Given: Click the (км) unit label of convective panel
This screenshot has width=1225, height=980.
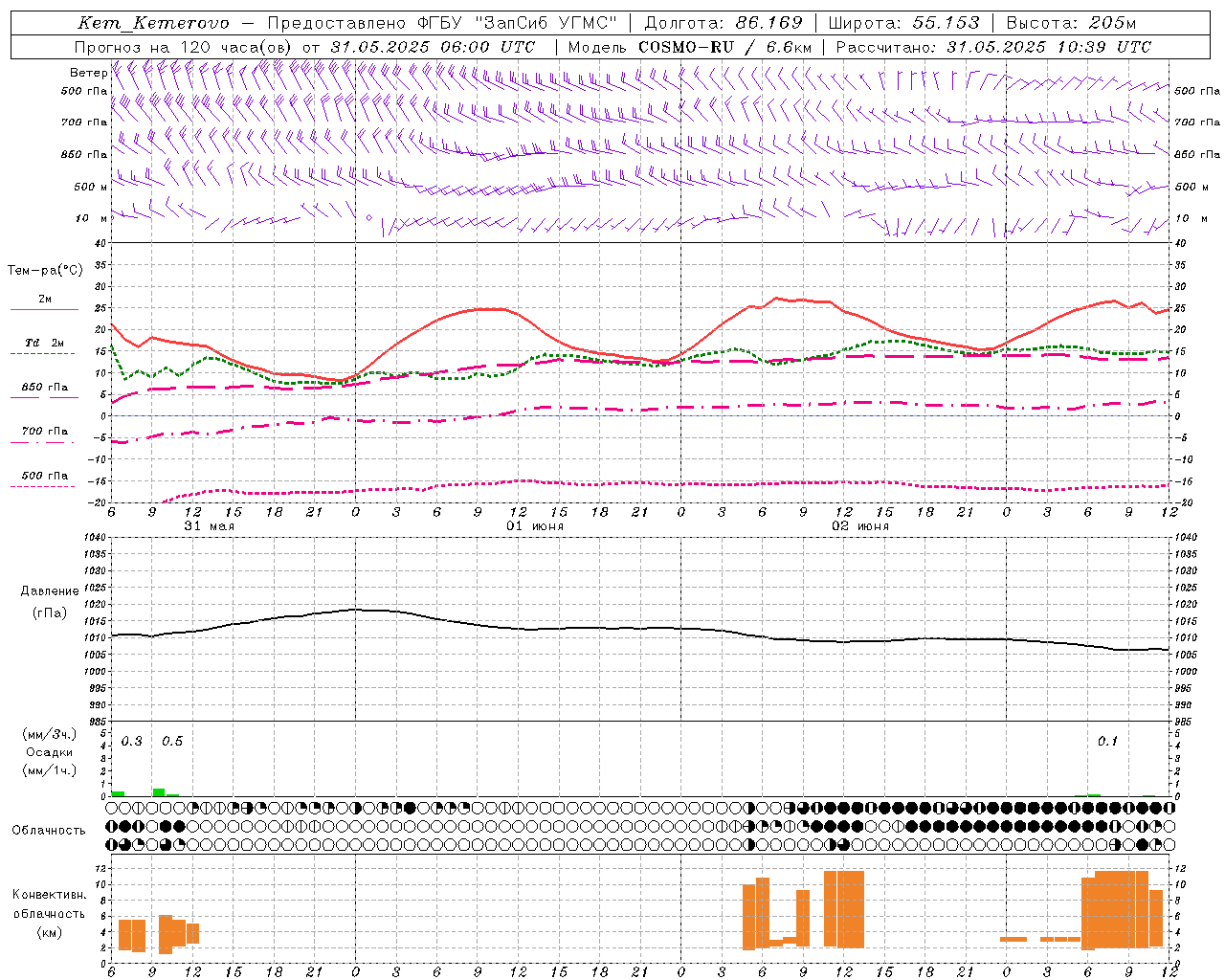Looking at the screenshot, I should [49, 932].
